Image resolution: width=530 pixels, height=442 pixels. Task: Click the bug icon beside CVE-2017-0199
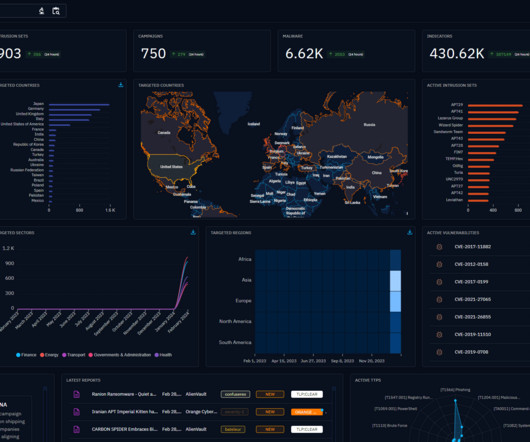coord(439,282)
